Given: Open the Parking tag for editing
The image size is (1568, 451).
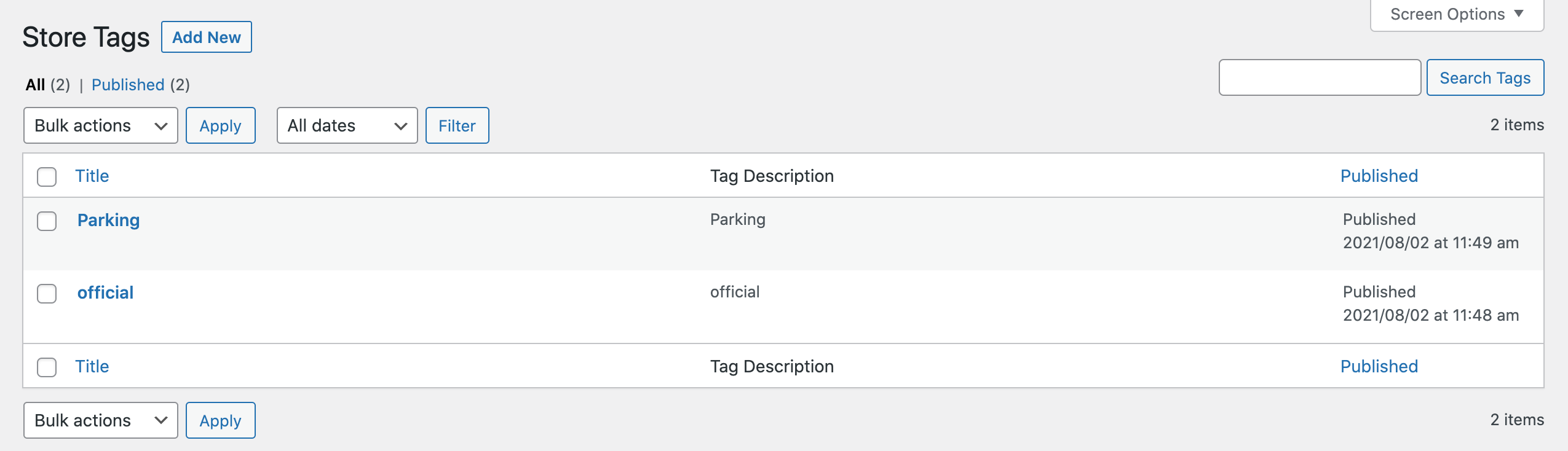Looking at the screenshot, I should click(x=109, y=220).
